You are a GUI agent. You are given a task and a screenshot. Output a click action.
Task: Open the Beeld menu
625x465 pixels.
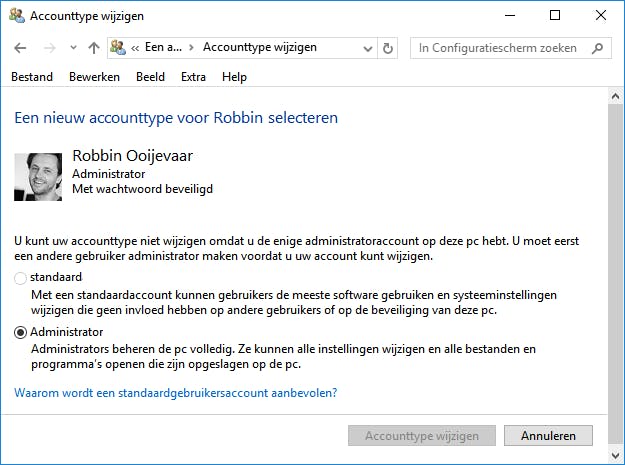coord(150,77)
